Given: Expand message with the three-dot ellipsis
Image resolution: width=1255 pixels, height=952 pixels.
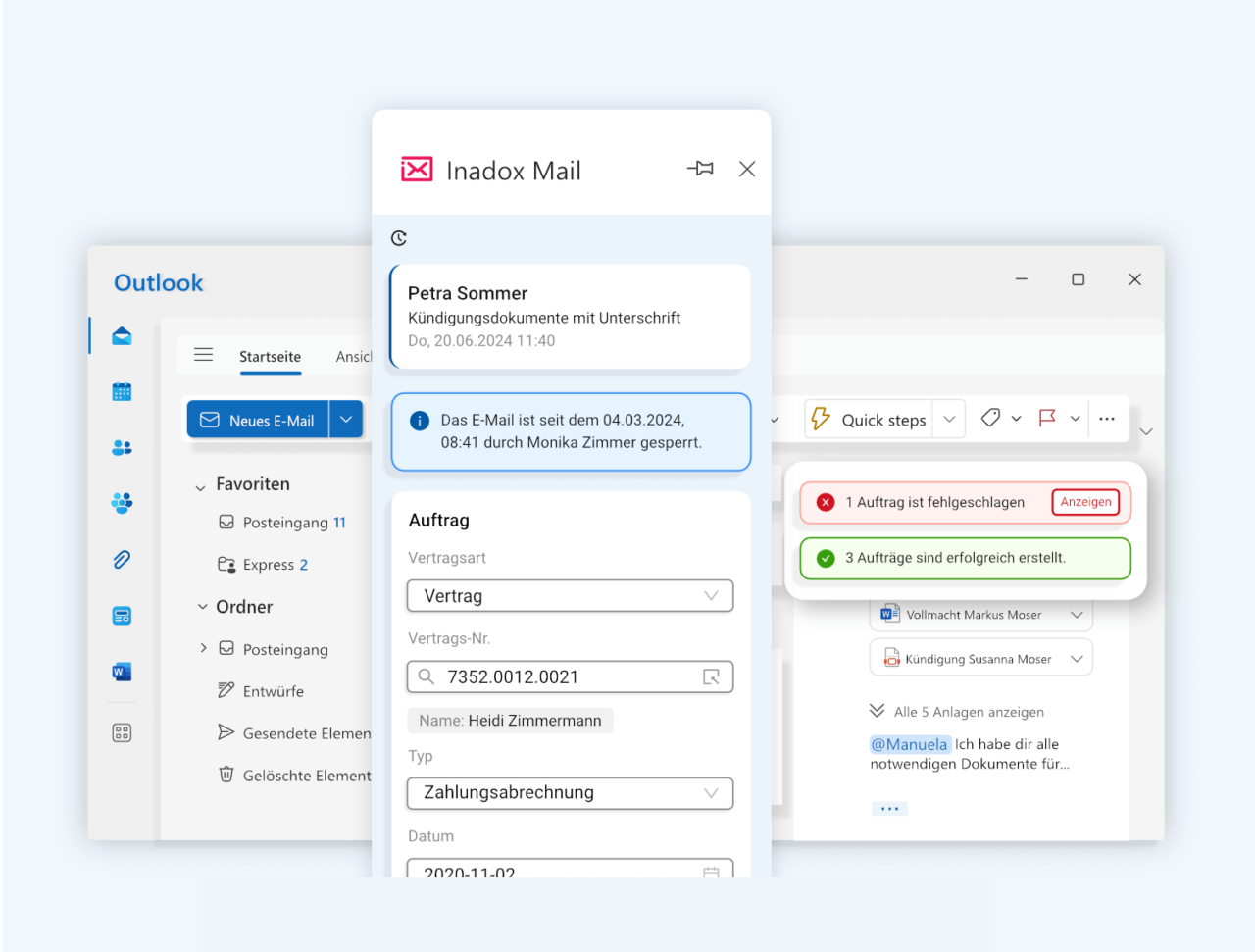Looking at the screenshot, I should [x=889, y=809].
